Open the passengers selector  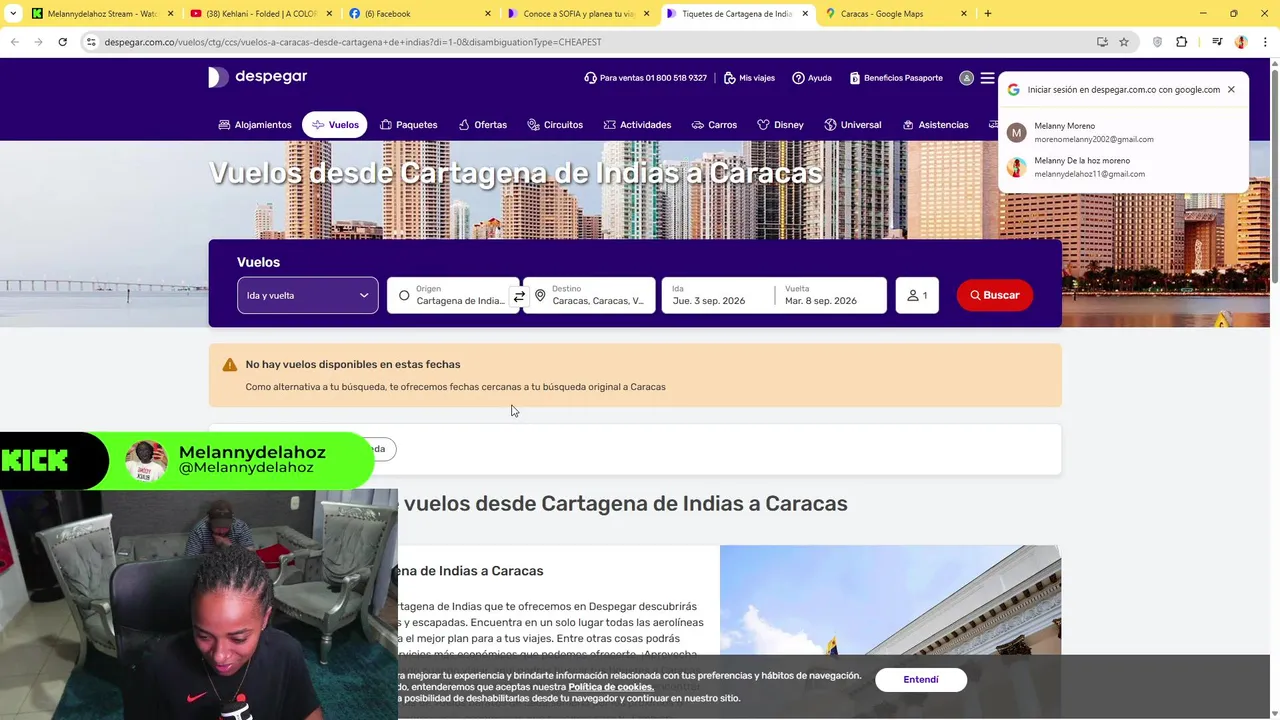click(x=917, y=295)
